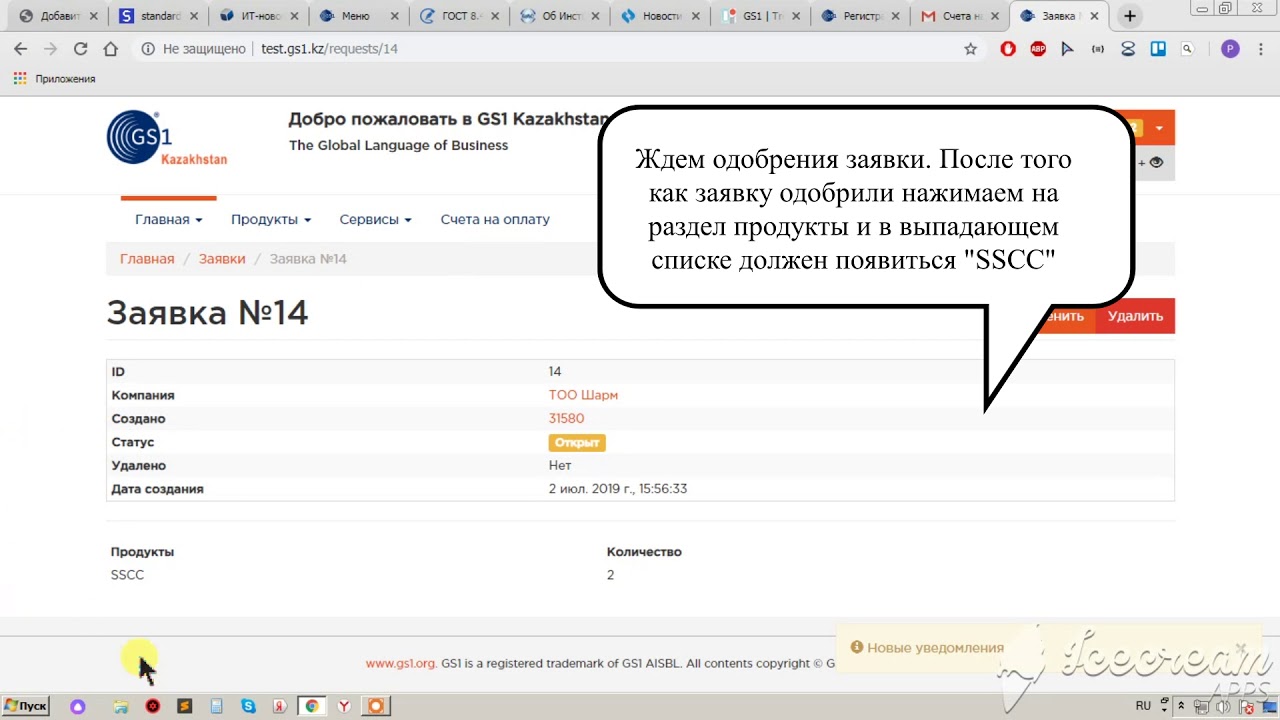Open the Yandex Я taskbar icon
This screenshot has height=720, width=1280.
pyautogui.click(x=280, y=706)
